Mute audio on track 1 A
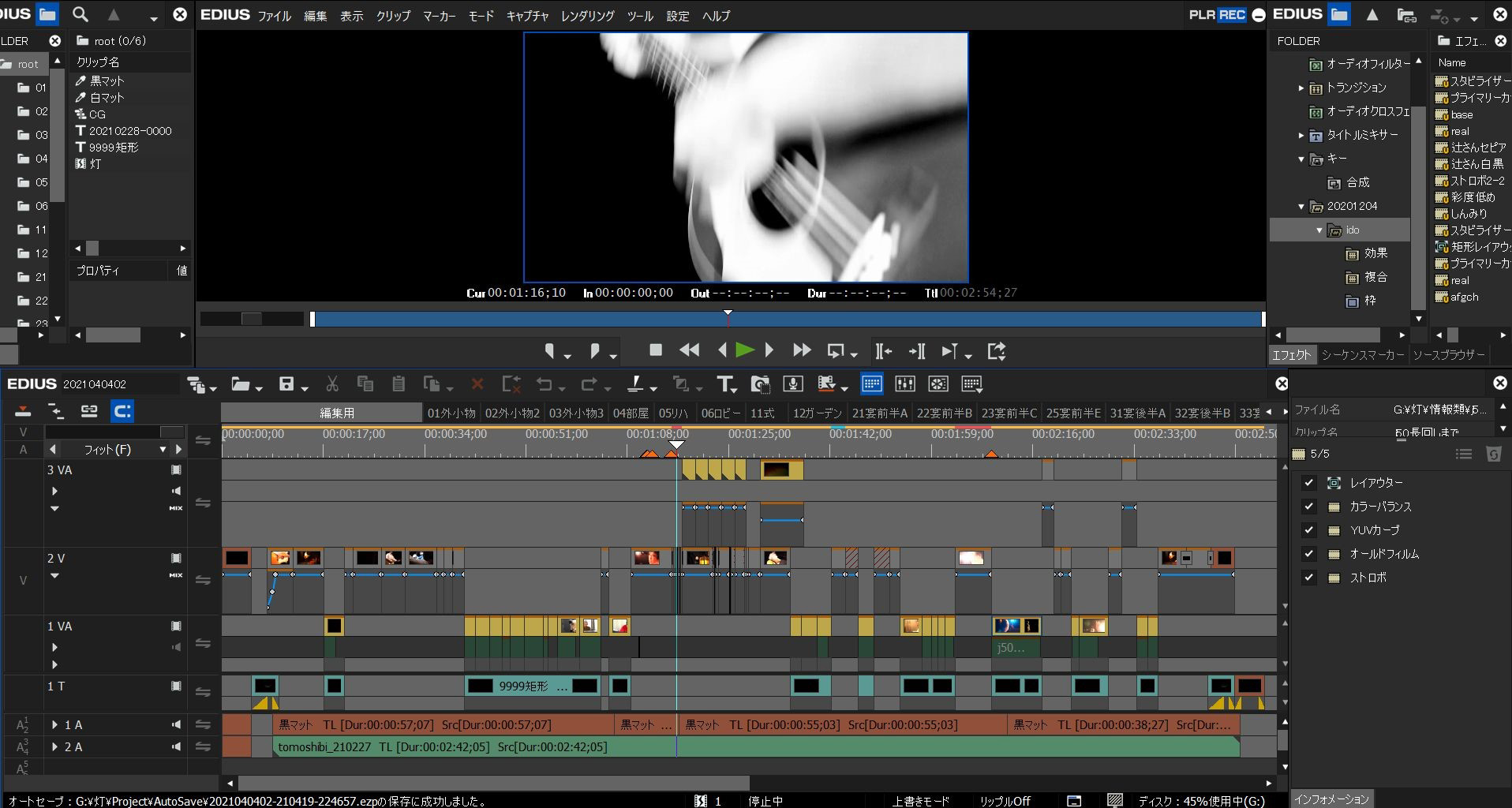The height and width of the screenshot is (808, 1512). coord(175,724)
